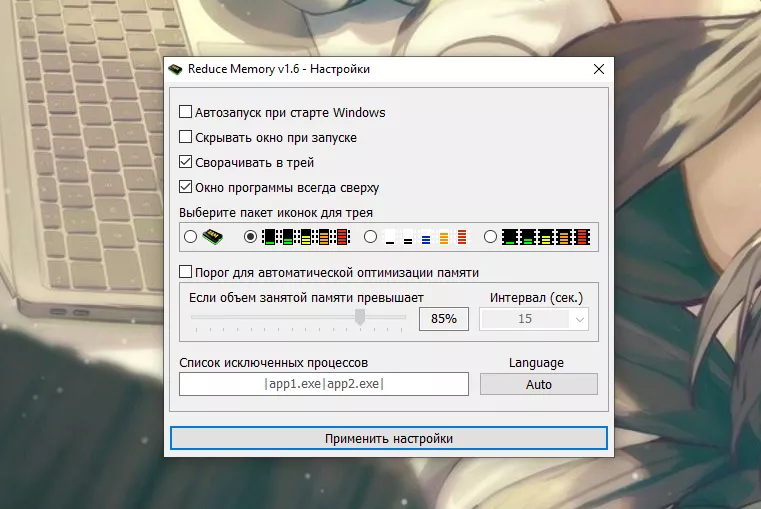
Task: Enable Порог для автоматической оптимизации памяти
Action: pos(185,272)
